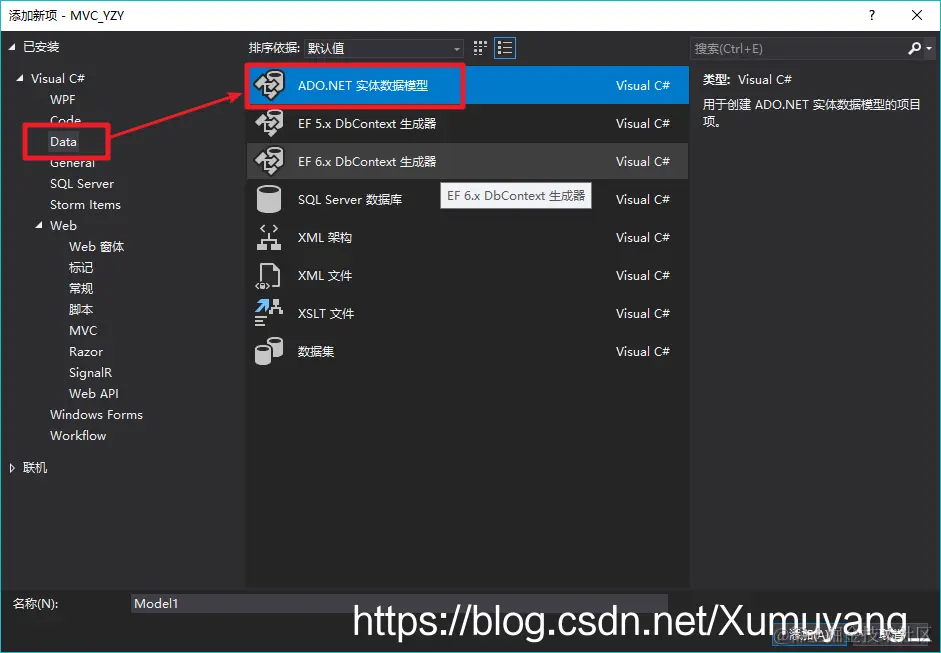941x653 pixels.
Task: Click the ADO.NET entity data model icon
Action: [269, 85]
